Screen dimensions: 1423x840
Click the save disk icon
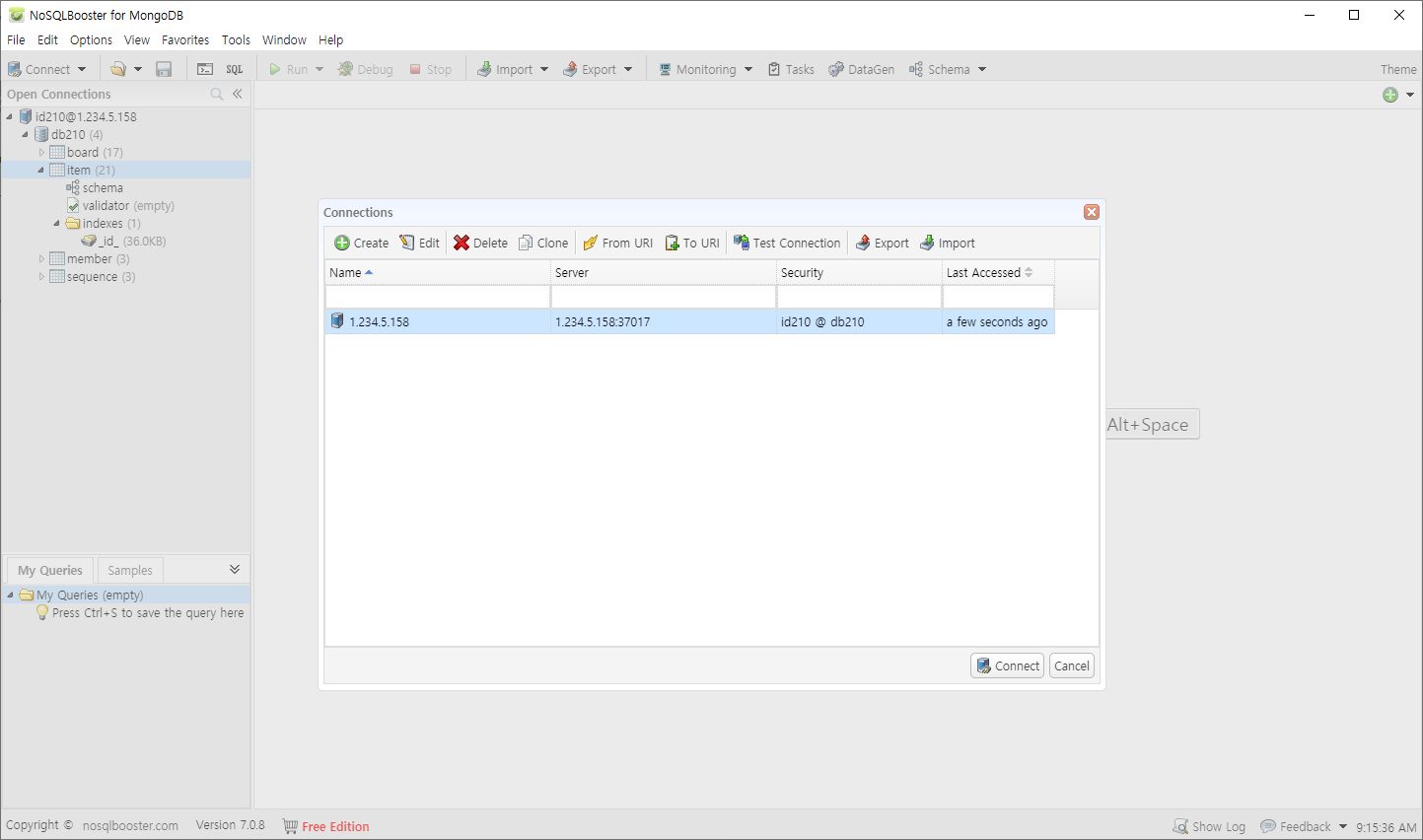click(164, 69)
